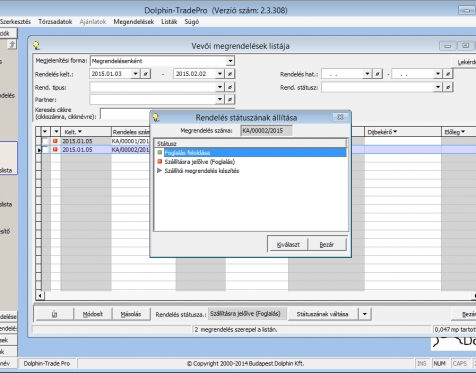Close the Rendelés státuszának állítása dialog
This screenshot has height=373, width=476.
click(x=340, y=117)
